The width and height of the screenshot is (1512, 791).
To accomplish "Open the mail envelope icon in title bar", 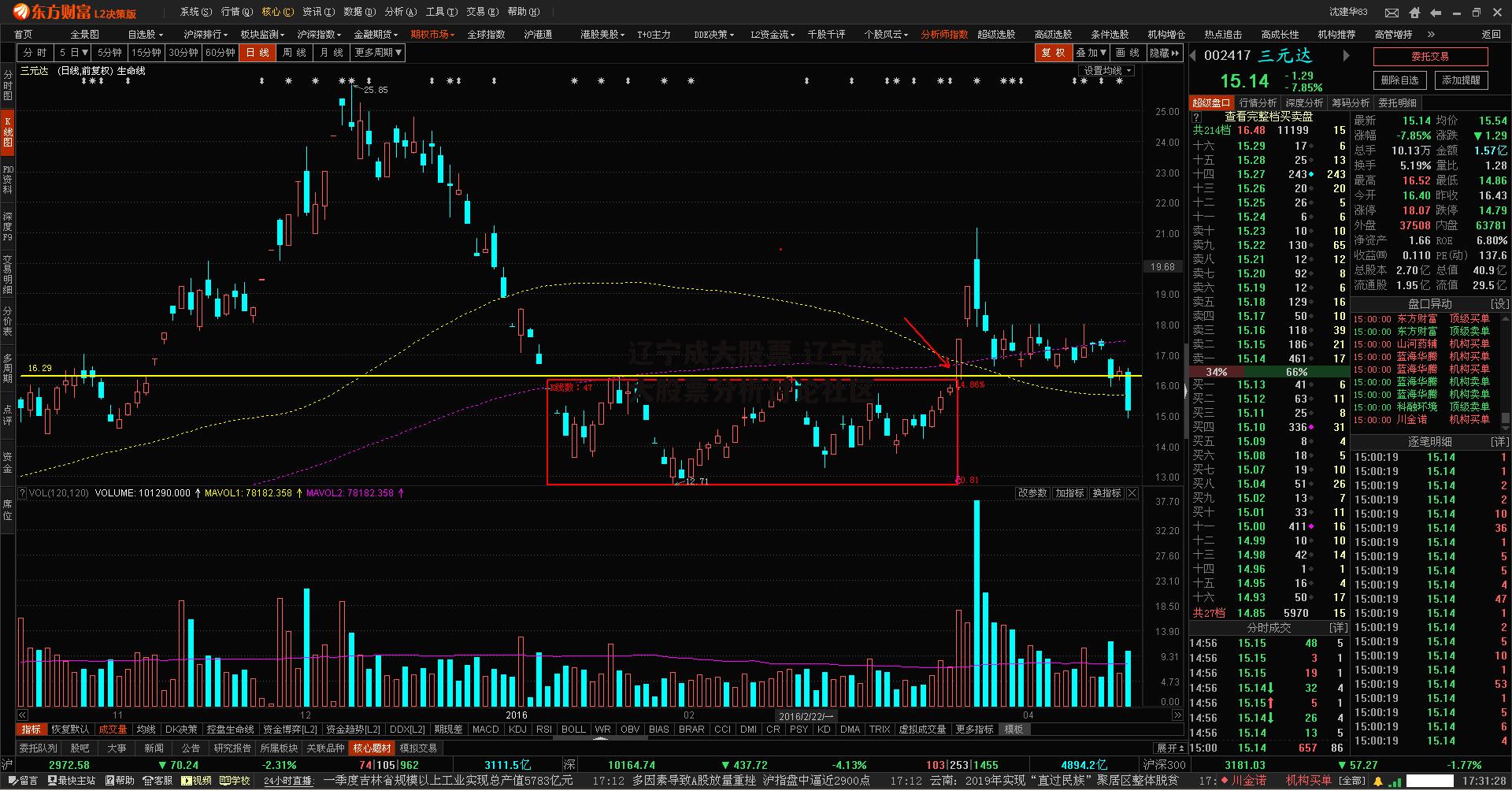I will click(x=1392, y=13).
